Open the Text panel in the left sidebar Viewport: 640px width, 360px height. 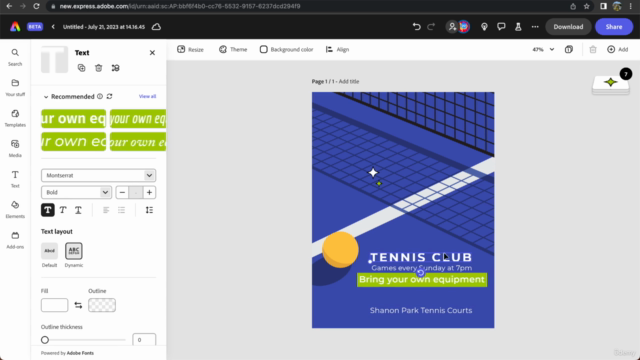click(x=15, y=179)
